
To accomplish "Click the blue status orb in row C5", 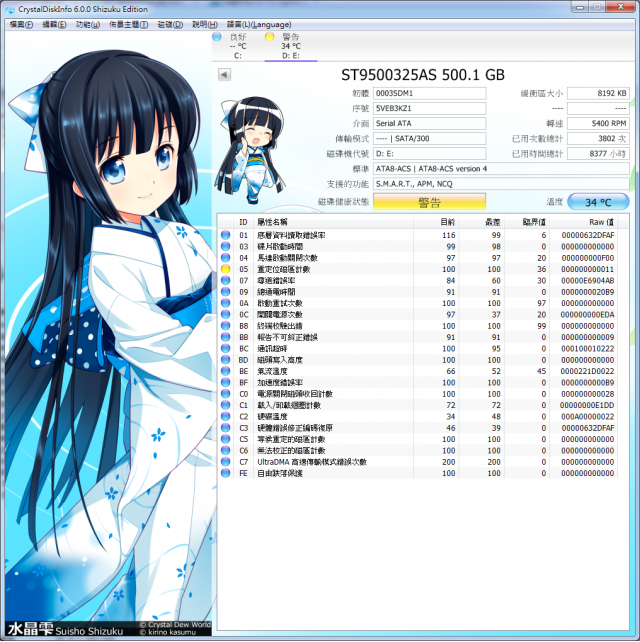I will (x=225, y=439).
